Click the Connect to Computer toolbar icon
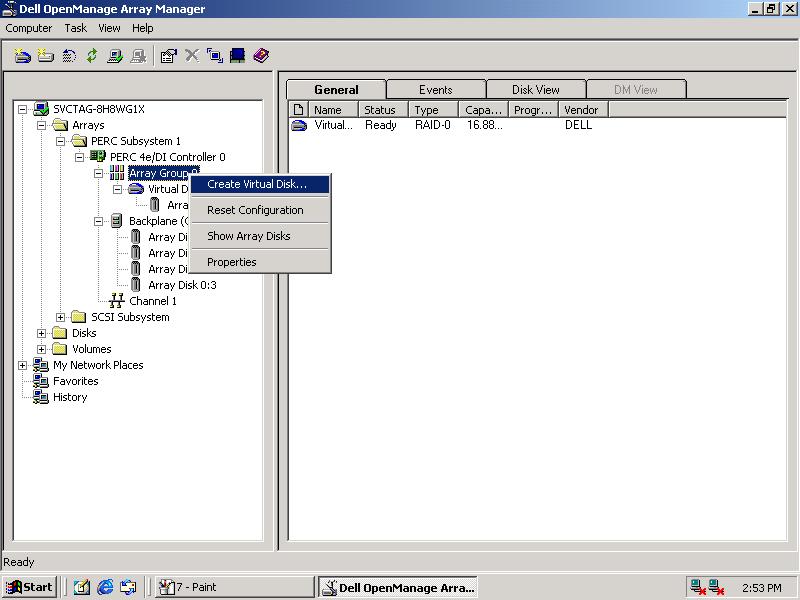 tap(115, 56)
